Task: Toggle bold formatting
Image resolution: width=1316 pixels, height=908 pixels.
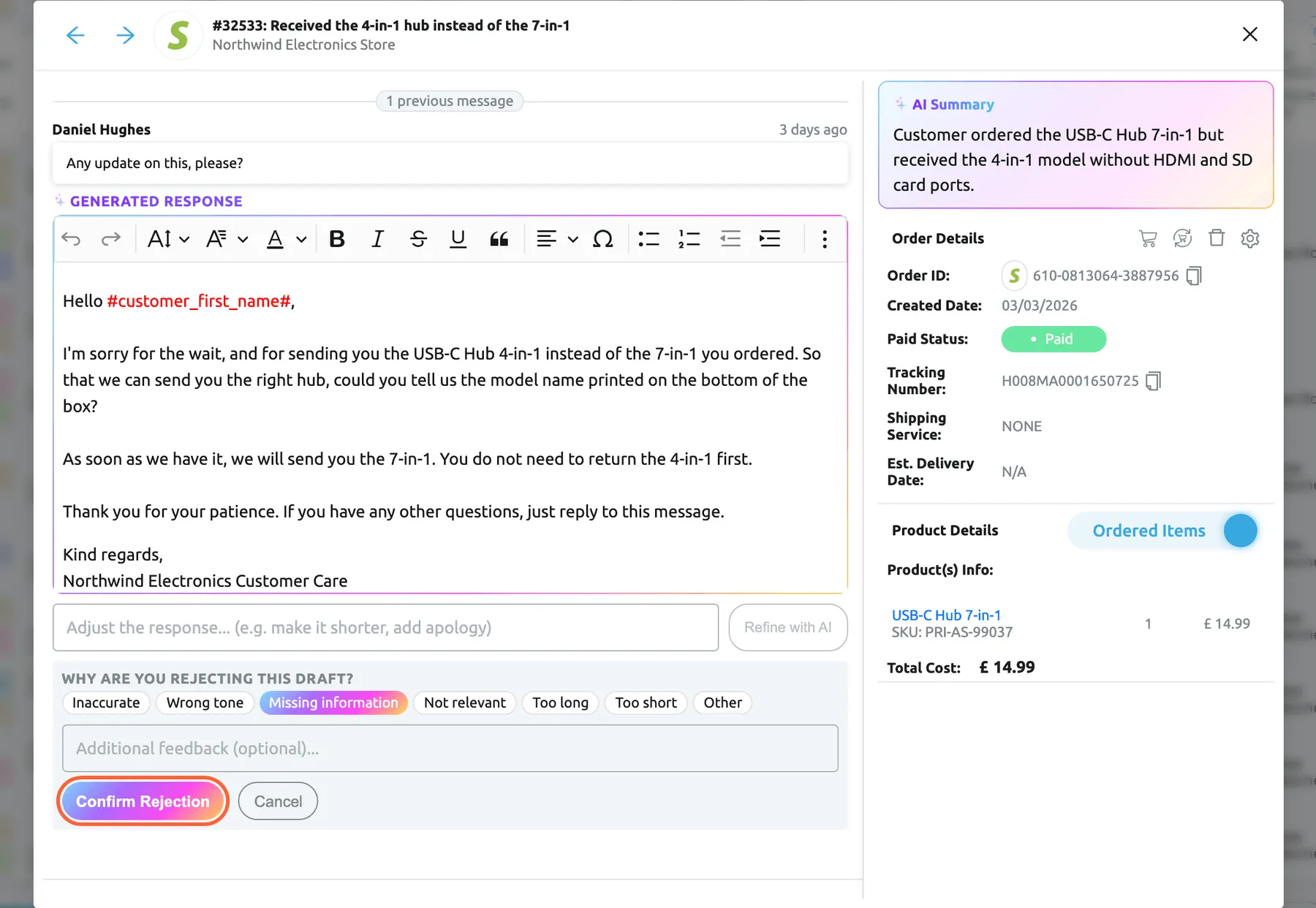Action: (337, 239)
